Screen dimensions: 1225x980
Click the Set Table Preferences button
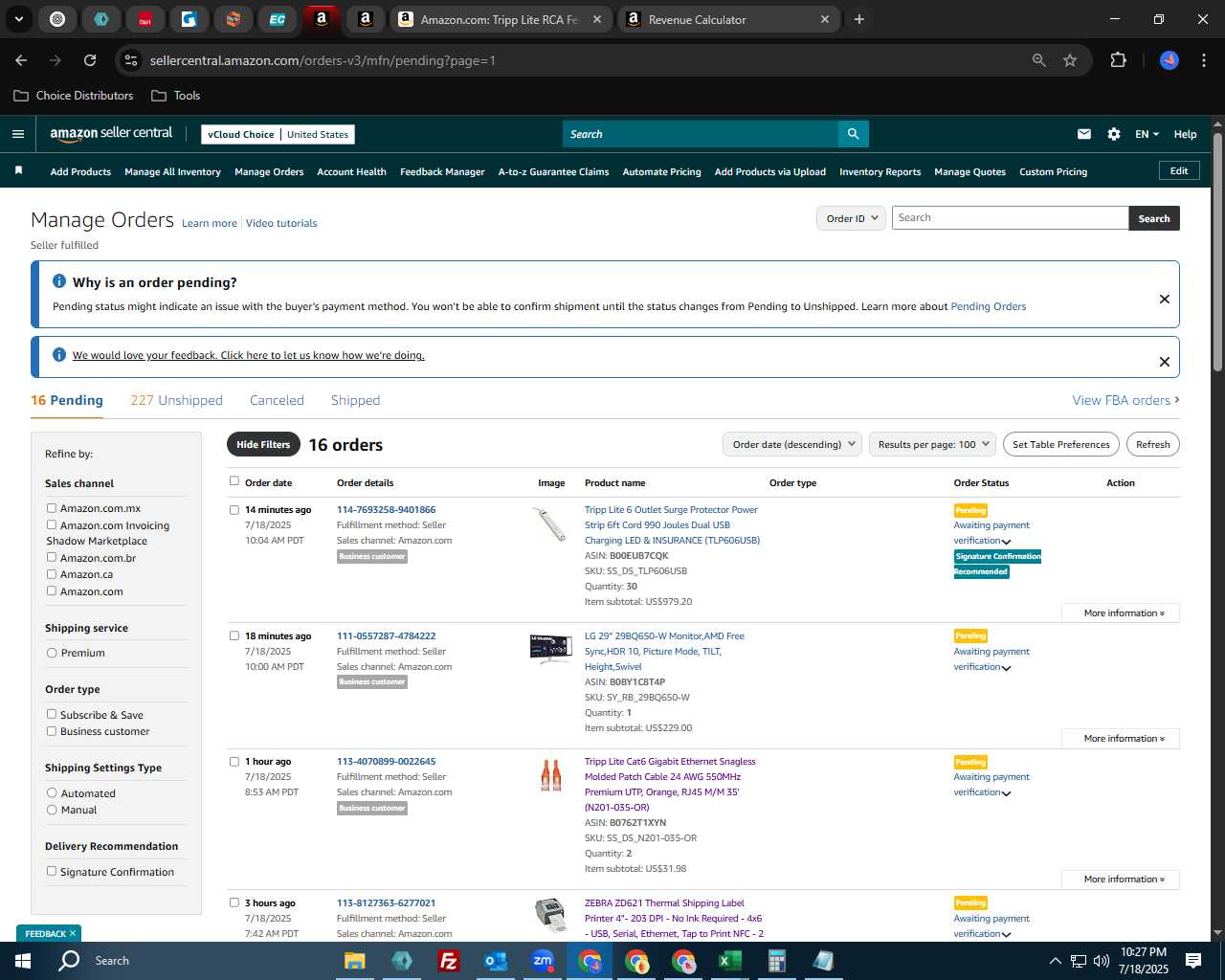click(1061, 444)
